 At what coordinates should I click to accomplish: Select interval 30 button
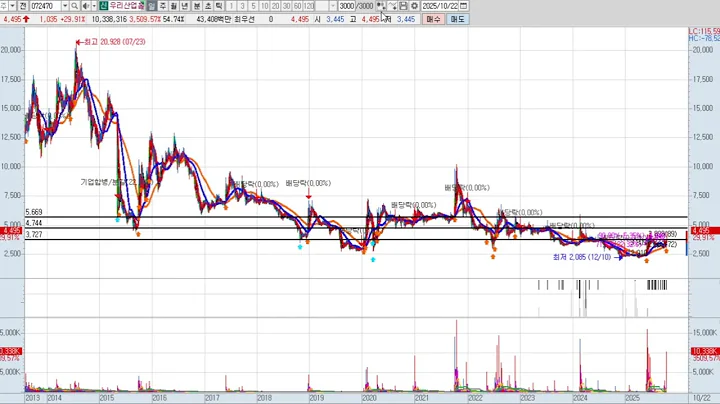pos(287,6)
